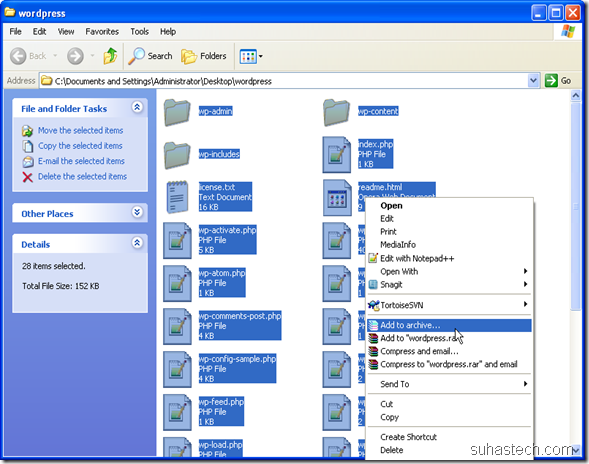
Task: Open the Back history dropdown arrow
Action: (x=55, y=56)
